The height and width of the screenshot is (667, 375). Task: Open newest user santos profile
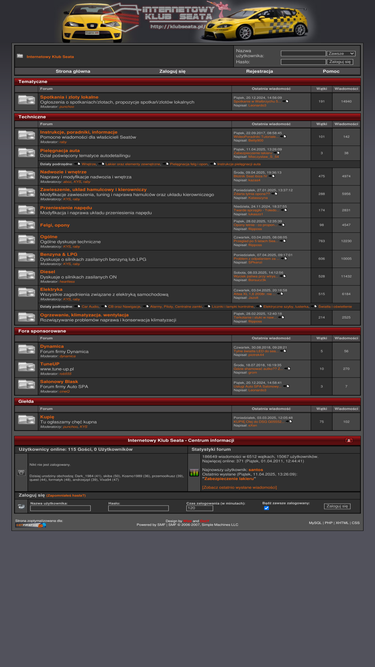pos(256,470)
